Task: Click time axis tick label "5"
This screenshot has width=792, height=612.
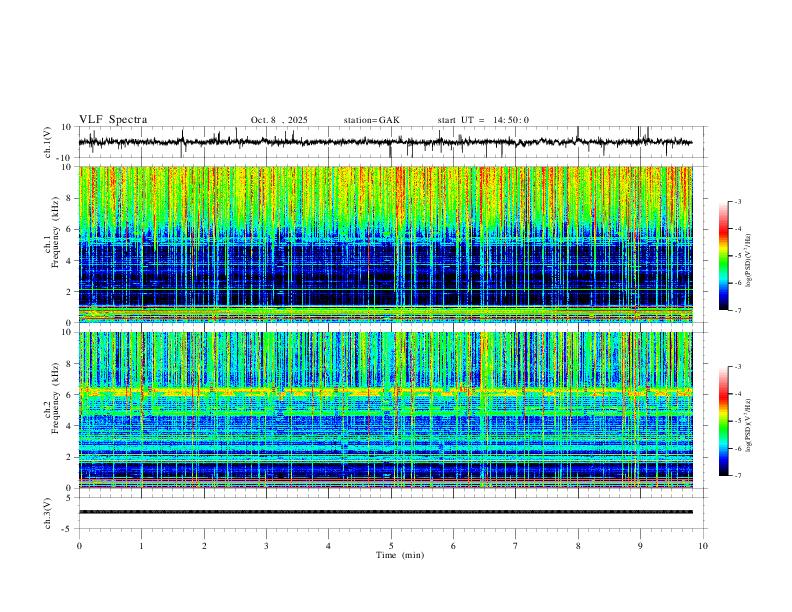Action: click(x=391, y=546)
